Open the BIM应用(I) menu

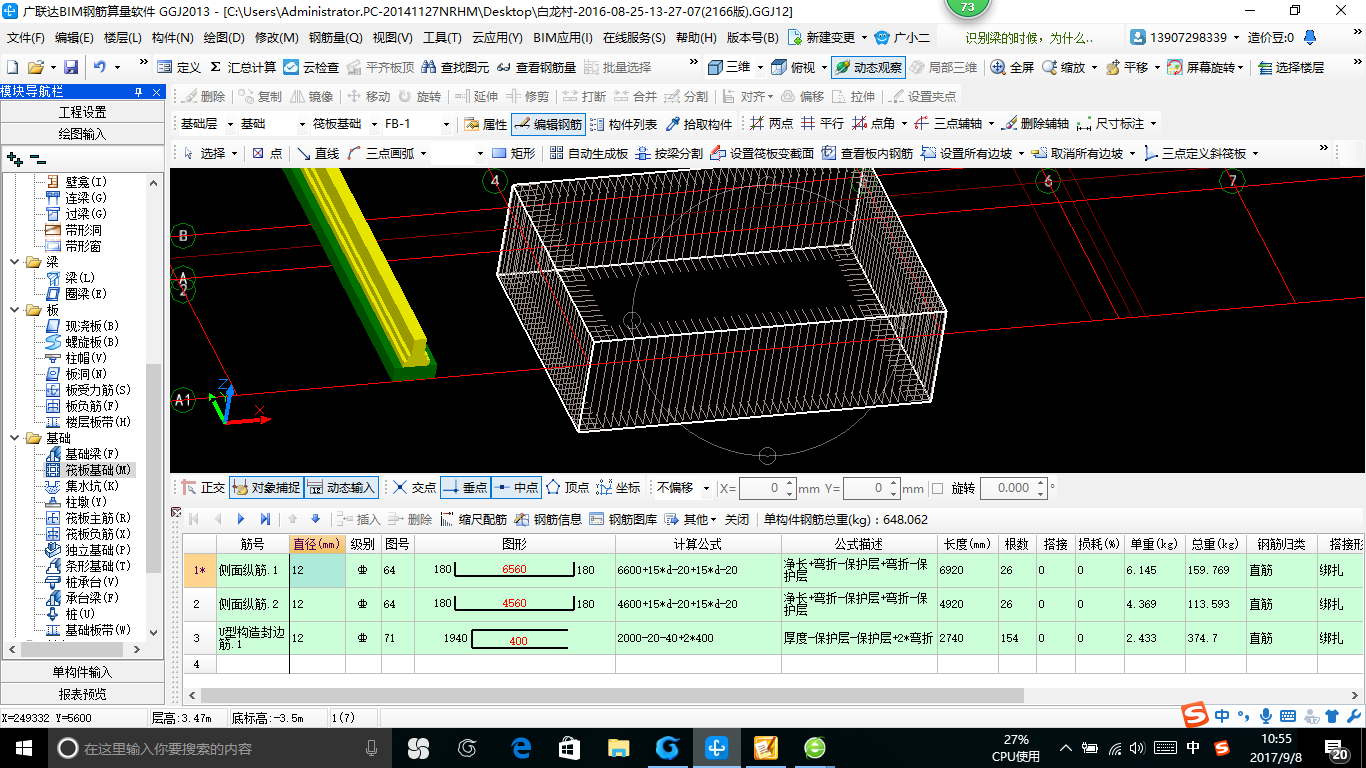[x=562, y=38]
